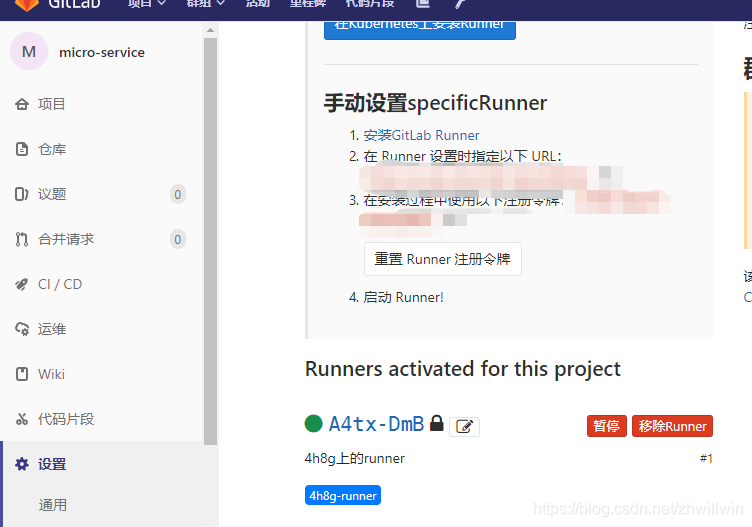Click the heading Runners activated for this project
Image resolution: width=752 pixels, height=527 pixels.
coord(463,370)
